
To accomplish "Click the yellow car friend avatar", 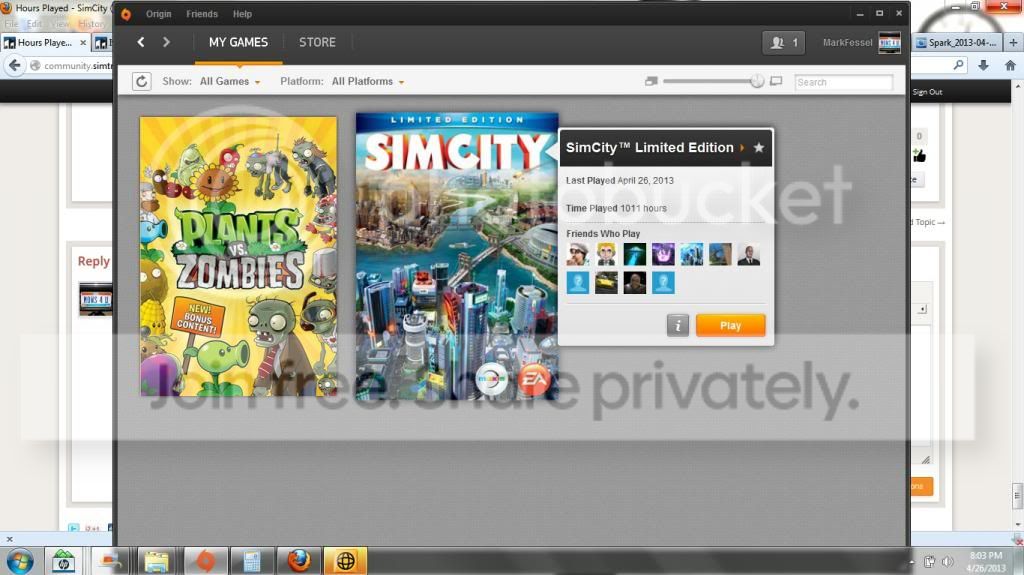I will 606,283.
